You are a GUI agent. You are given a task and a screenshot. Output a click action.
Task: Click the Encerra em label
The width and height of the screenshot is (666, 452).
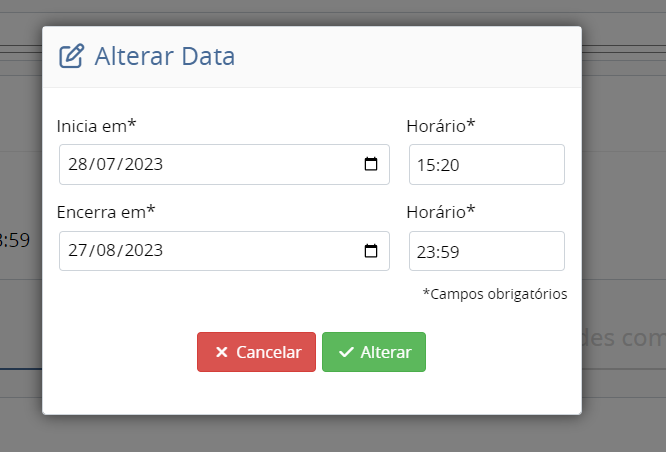106,211
